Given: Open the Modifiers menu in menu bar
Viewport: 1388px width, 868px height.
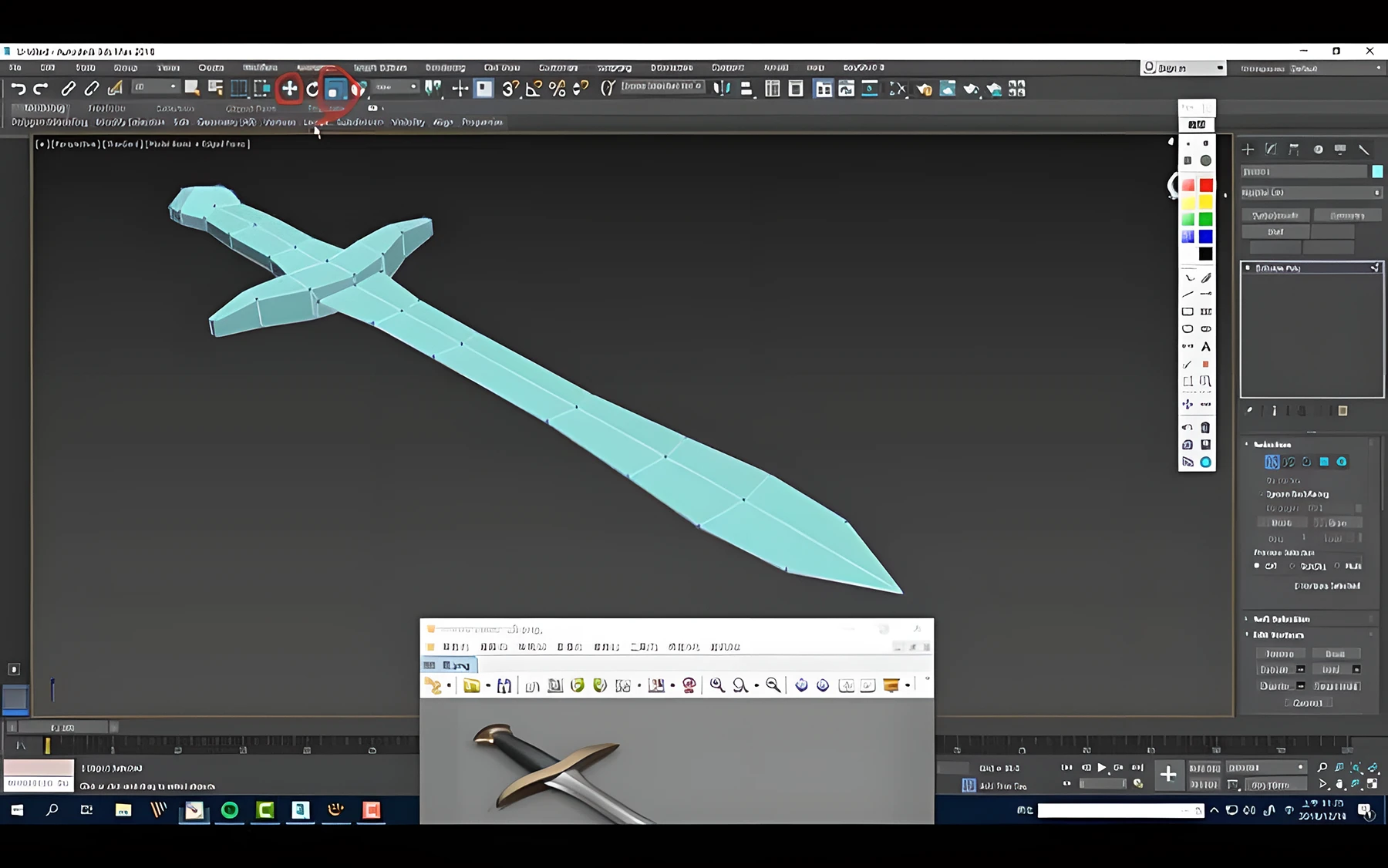Looking at the screenshot, I should click(x=260, y=68).
